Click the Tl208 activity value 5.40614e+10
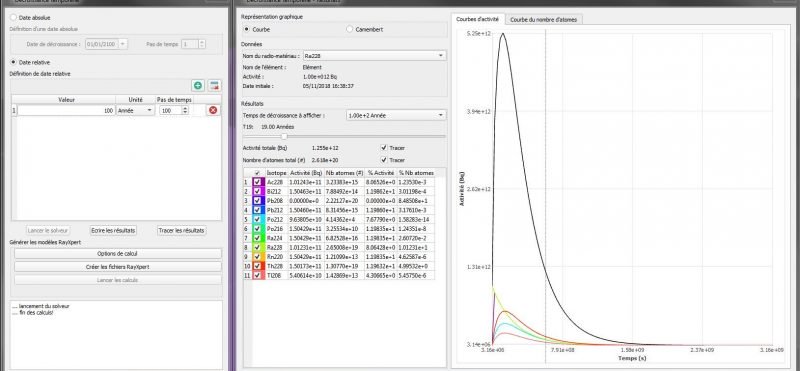Viewport: 800px width, 371px height. 306,276
